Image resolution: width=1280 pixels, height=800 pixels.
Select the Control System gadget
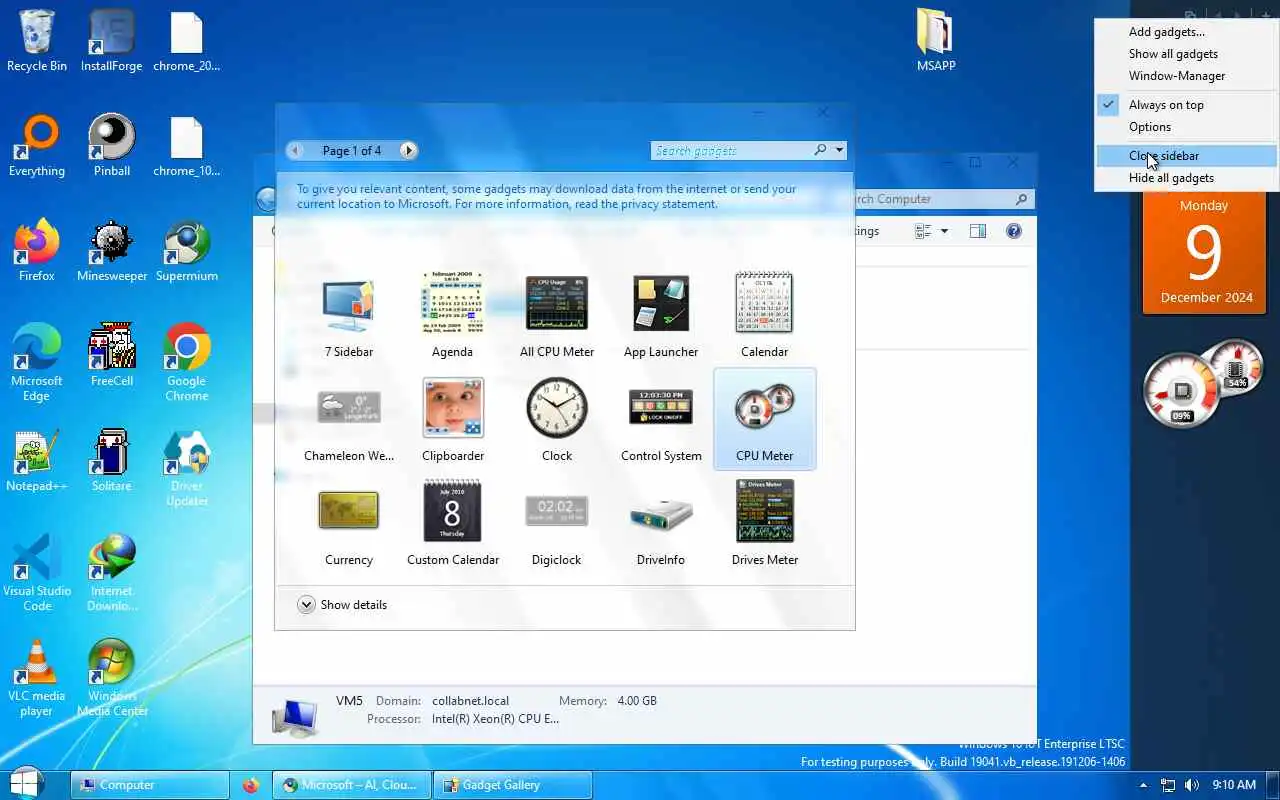[661, 419]
